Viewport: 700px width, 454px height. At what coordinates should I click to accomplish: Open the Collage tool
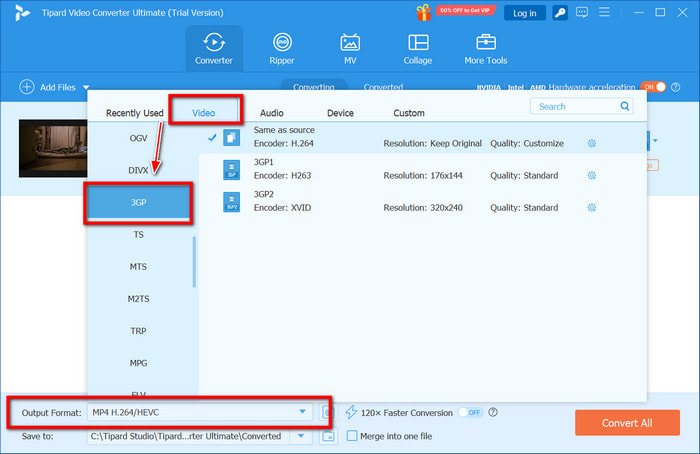418,48
